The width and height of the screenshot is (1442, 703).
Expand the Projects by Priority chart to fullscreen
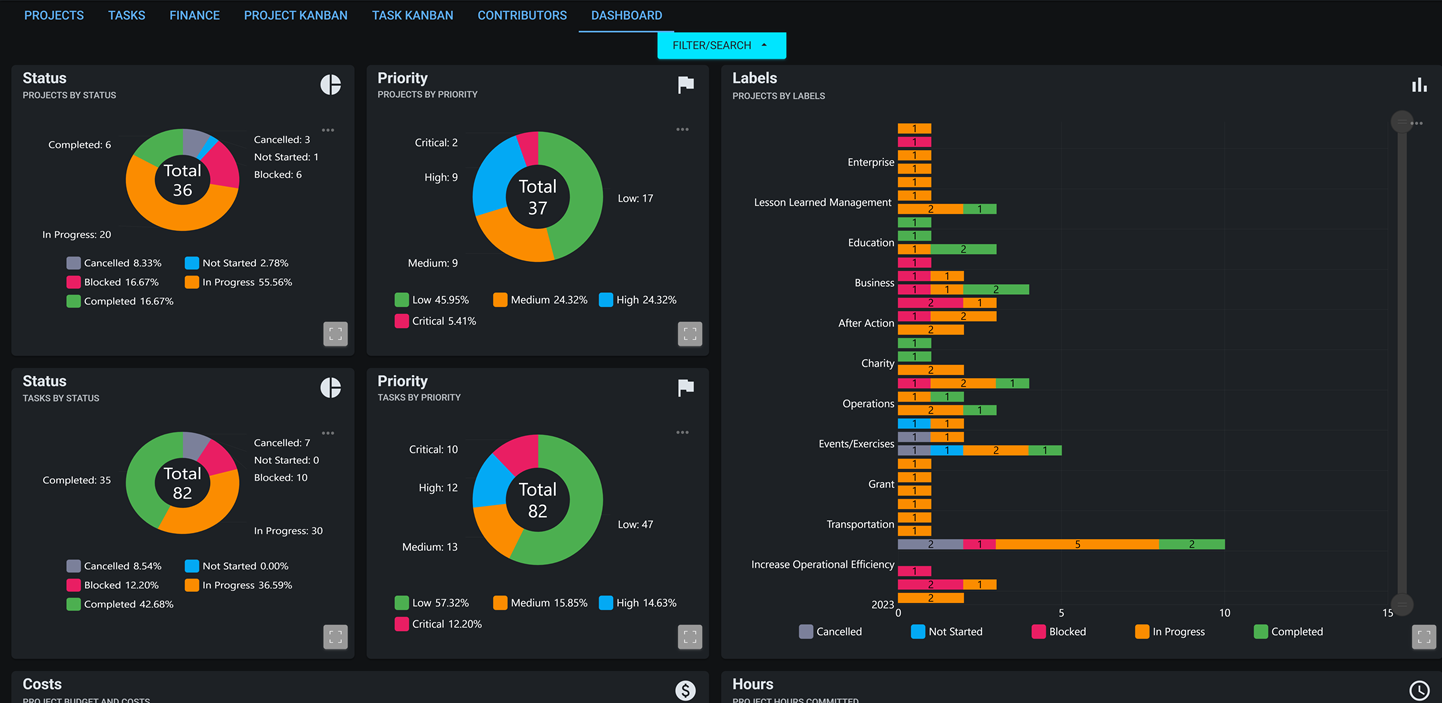pos(690,334)
